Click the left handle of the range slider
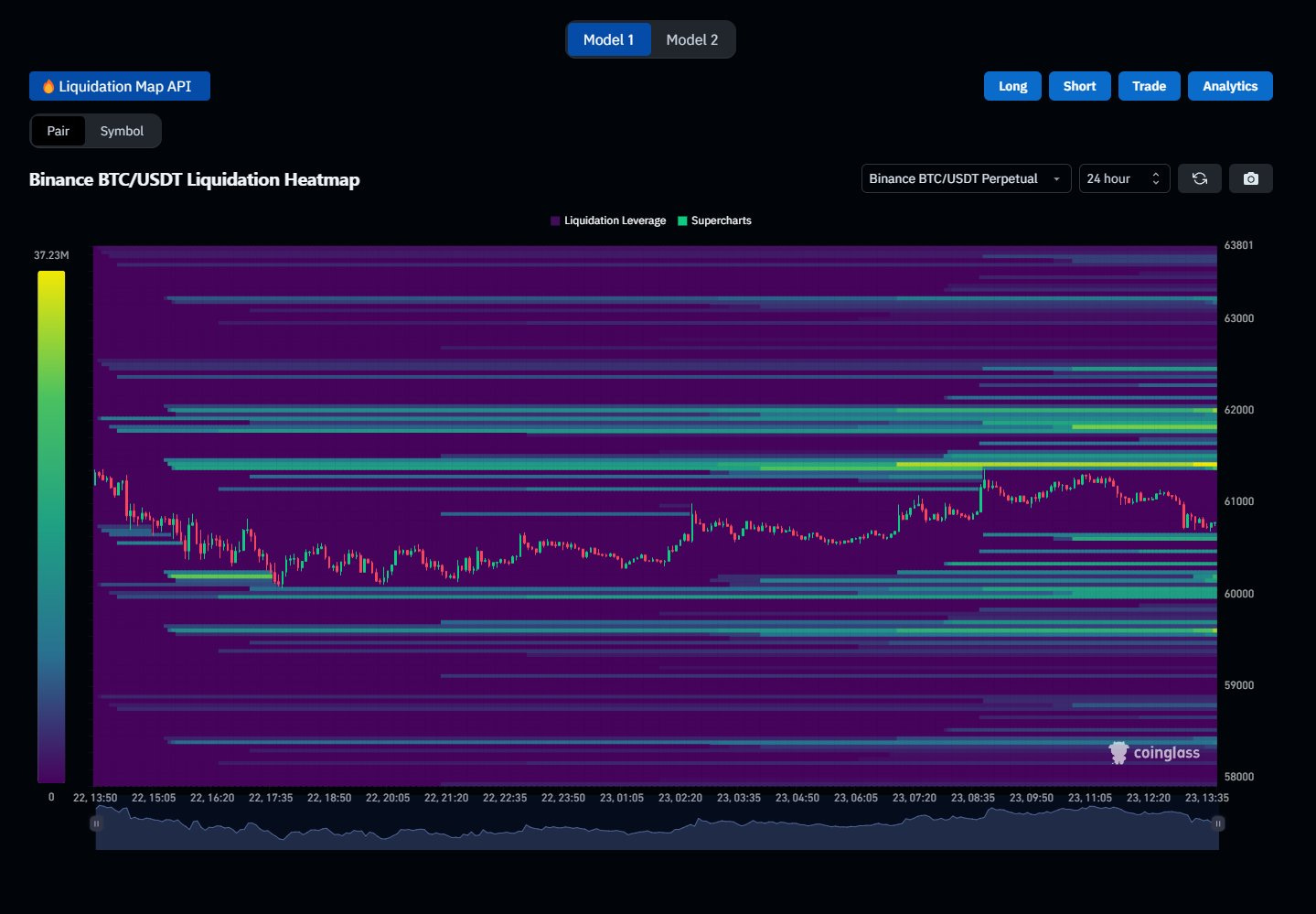The image size is (1316, 914). click(96, 823)
